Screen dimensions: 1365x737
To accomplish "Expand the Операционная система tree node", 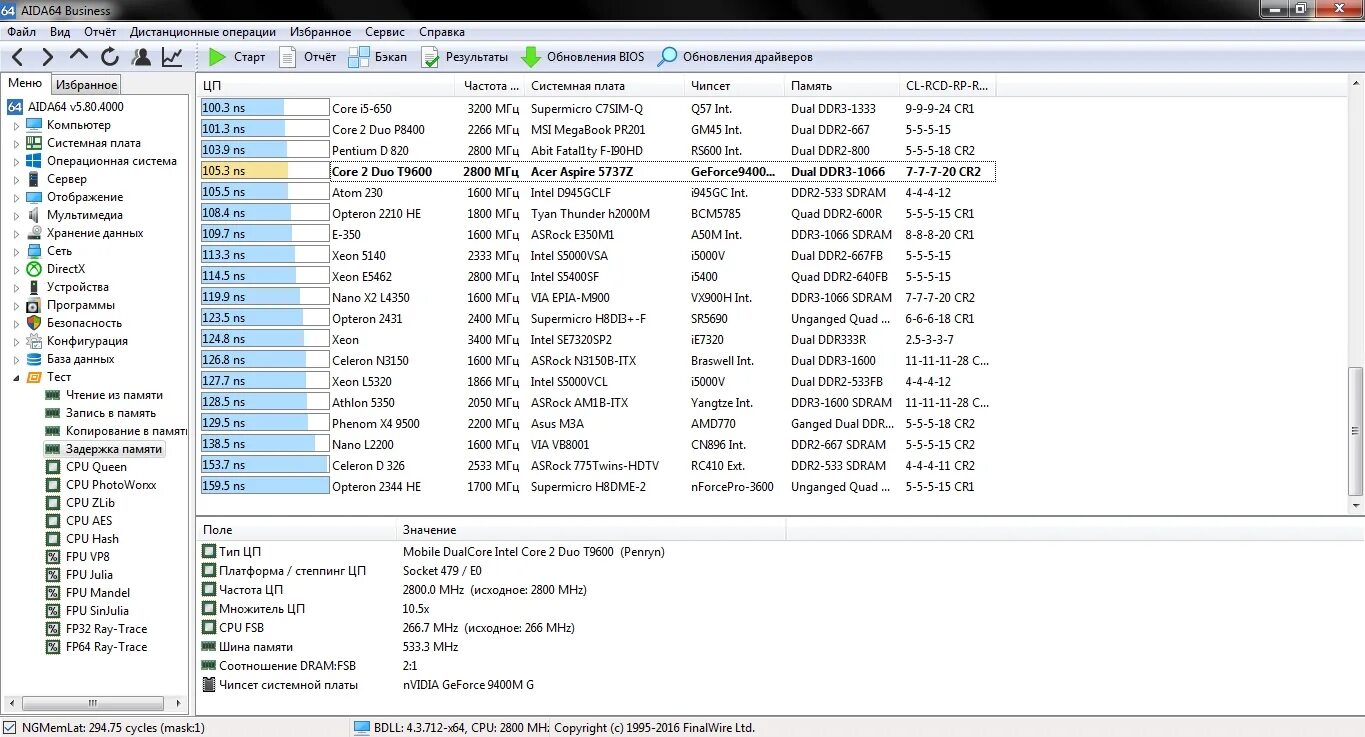I will tap(16, 162).
